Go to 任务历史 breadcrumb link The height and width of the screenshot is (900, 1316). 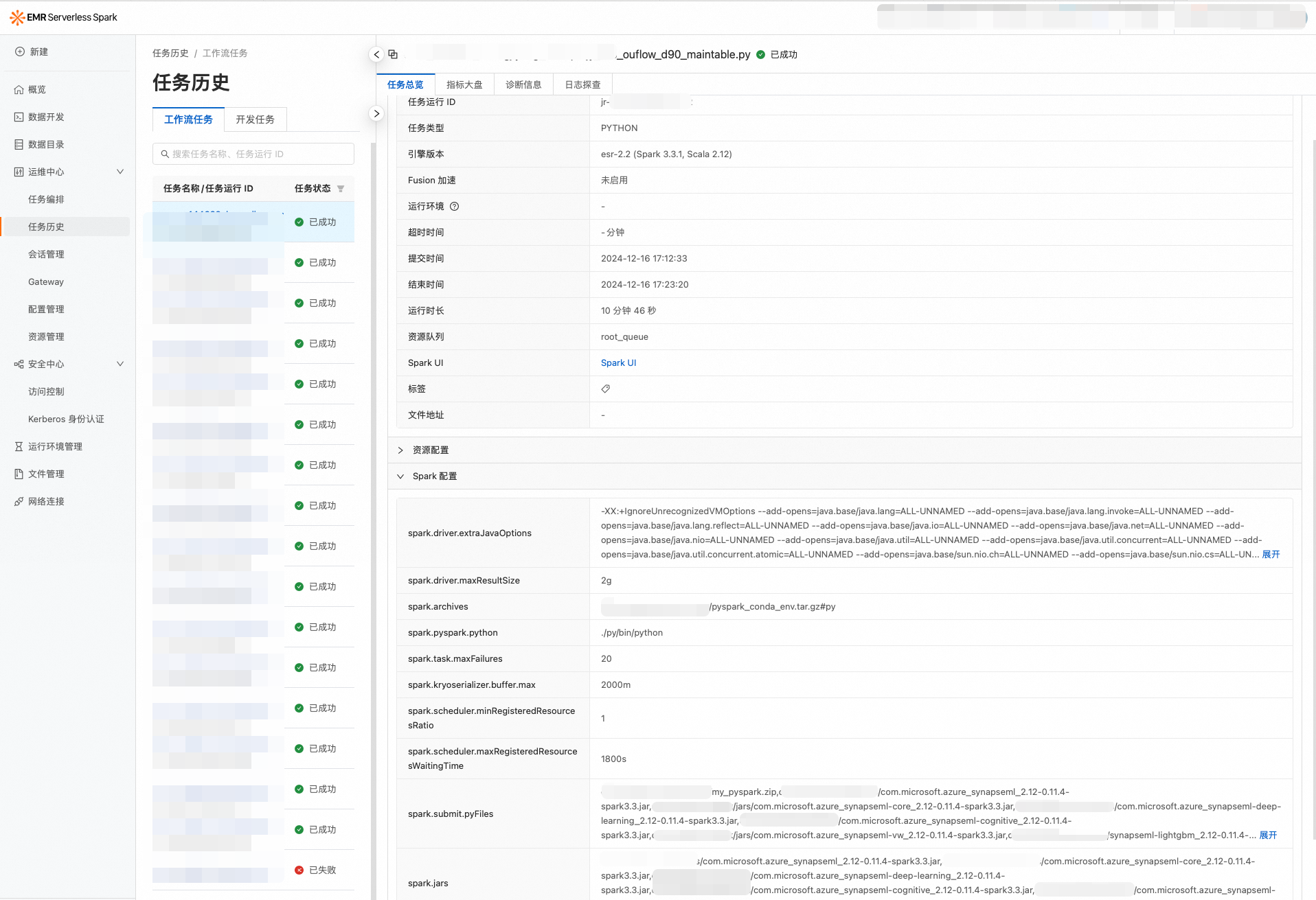point(170,54)
